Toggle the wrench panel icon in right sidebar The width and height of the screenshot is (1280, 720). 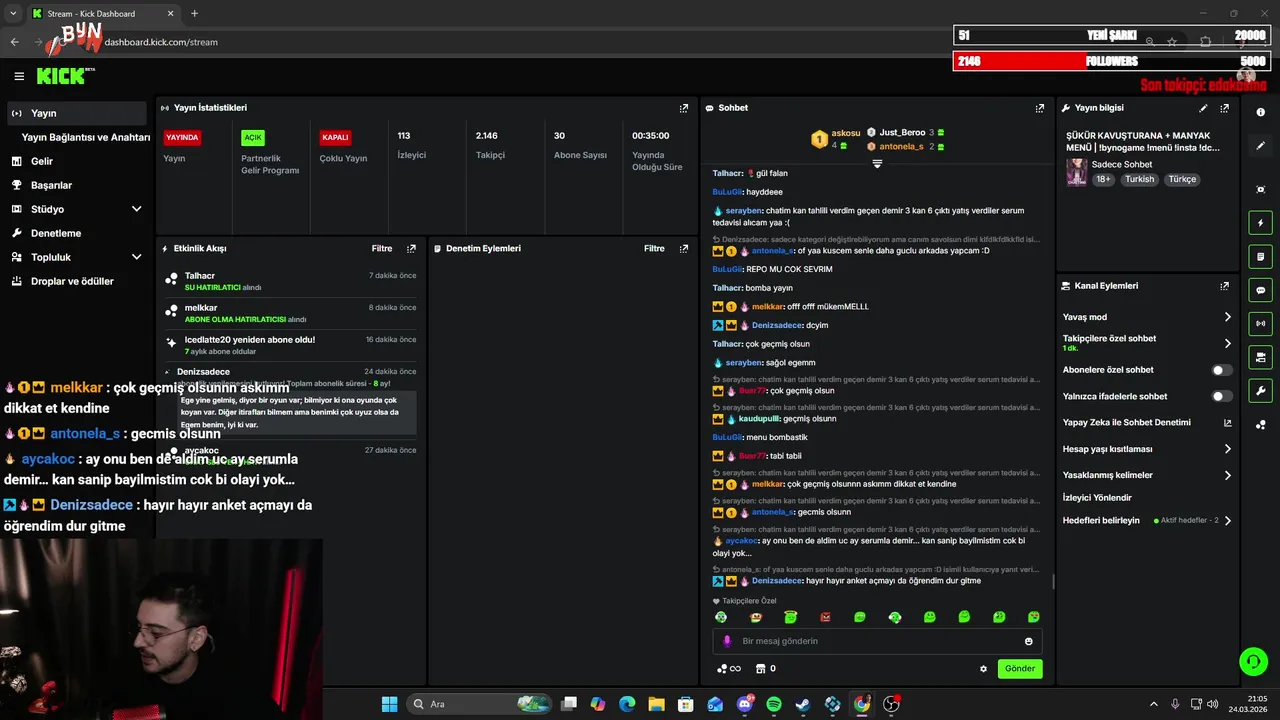pos(1261,390)
